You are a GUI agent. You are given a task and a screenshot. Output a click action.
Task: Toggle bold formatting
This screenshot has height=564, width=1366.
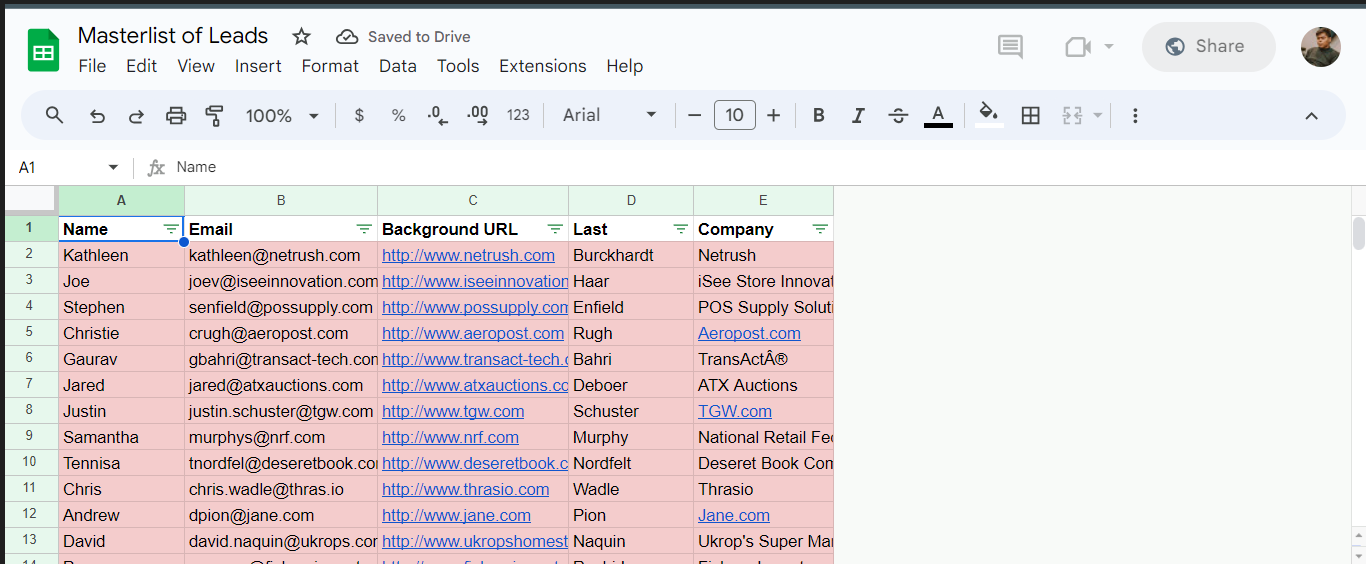(818, 116)
